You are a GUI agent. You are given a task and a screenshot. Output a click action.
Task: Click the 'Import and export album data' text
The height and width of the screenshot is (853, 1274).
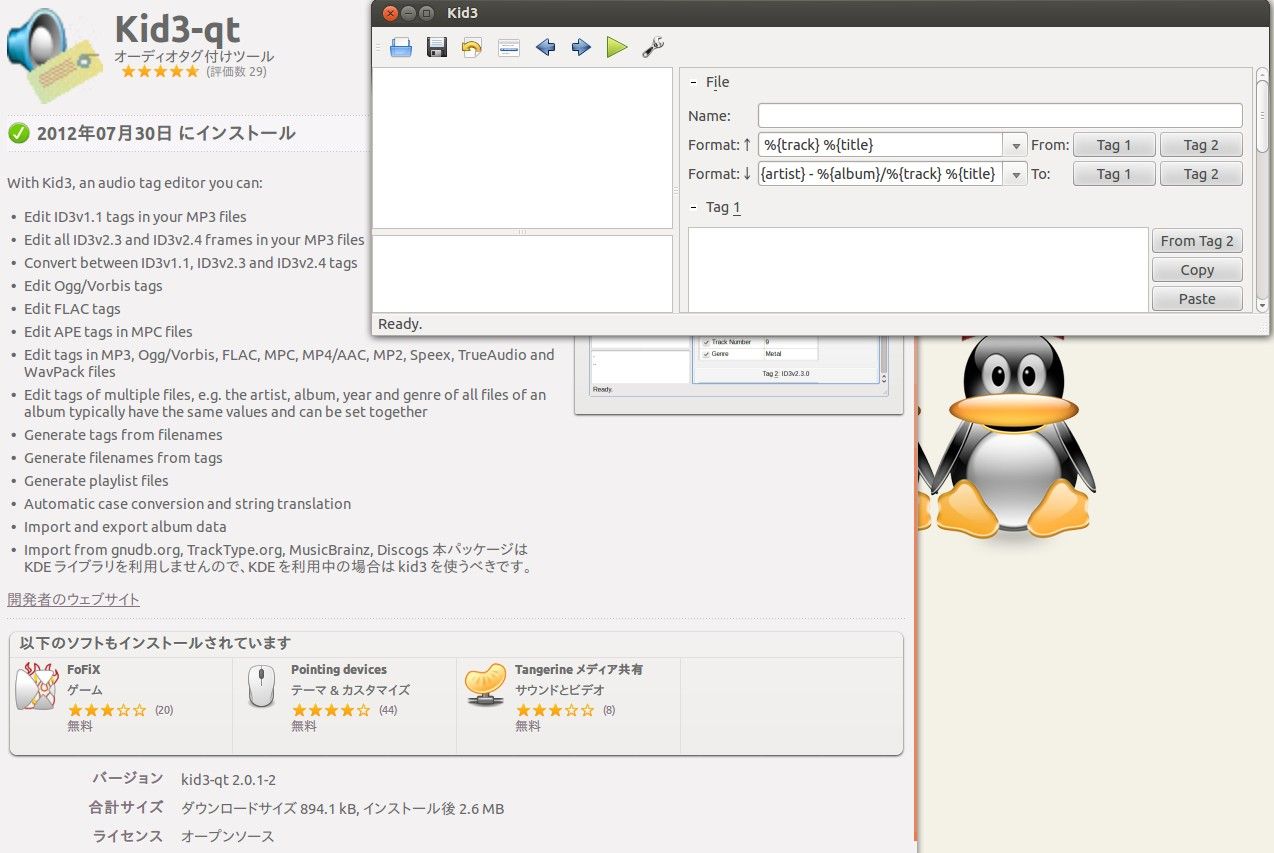pyautogui.click(x=125, y=527)
